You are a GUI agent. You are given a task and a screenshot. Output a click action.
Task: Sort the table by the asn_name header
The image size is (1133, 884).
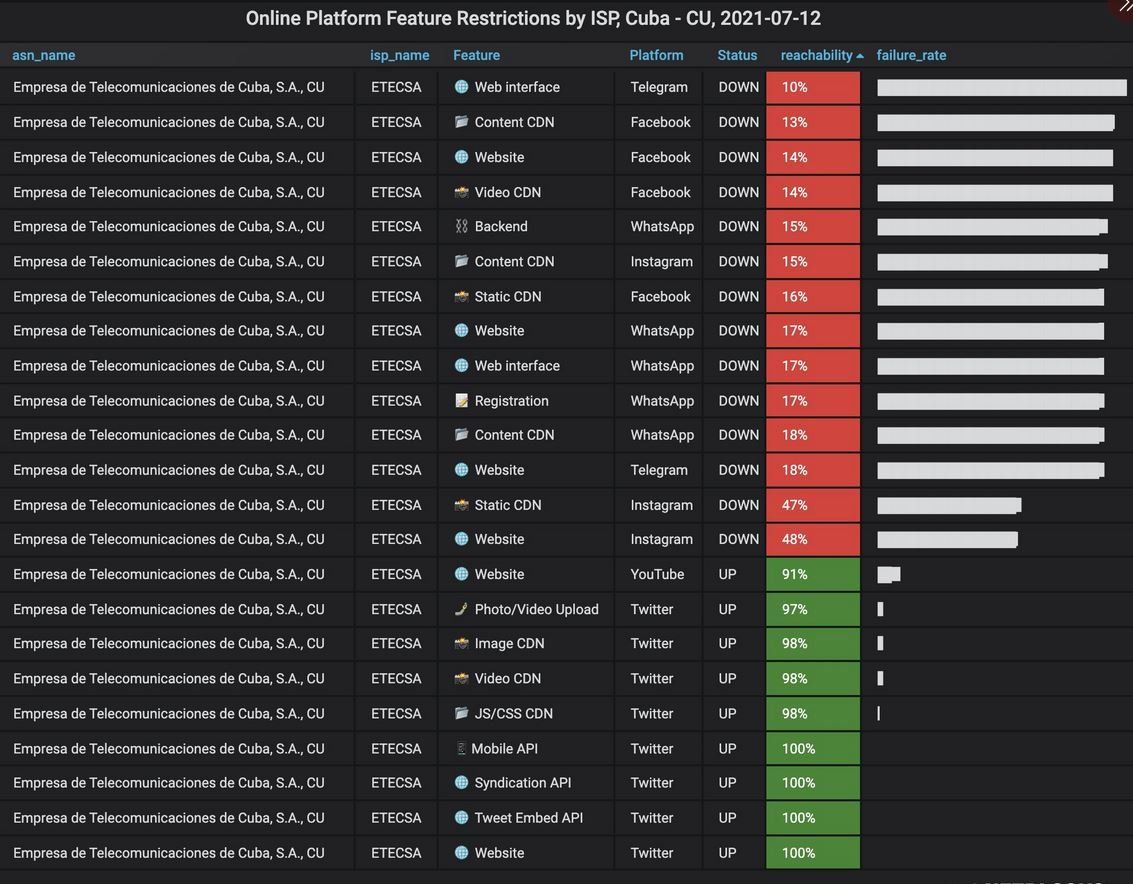click(43, 55)
